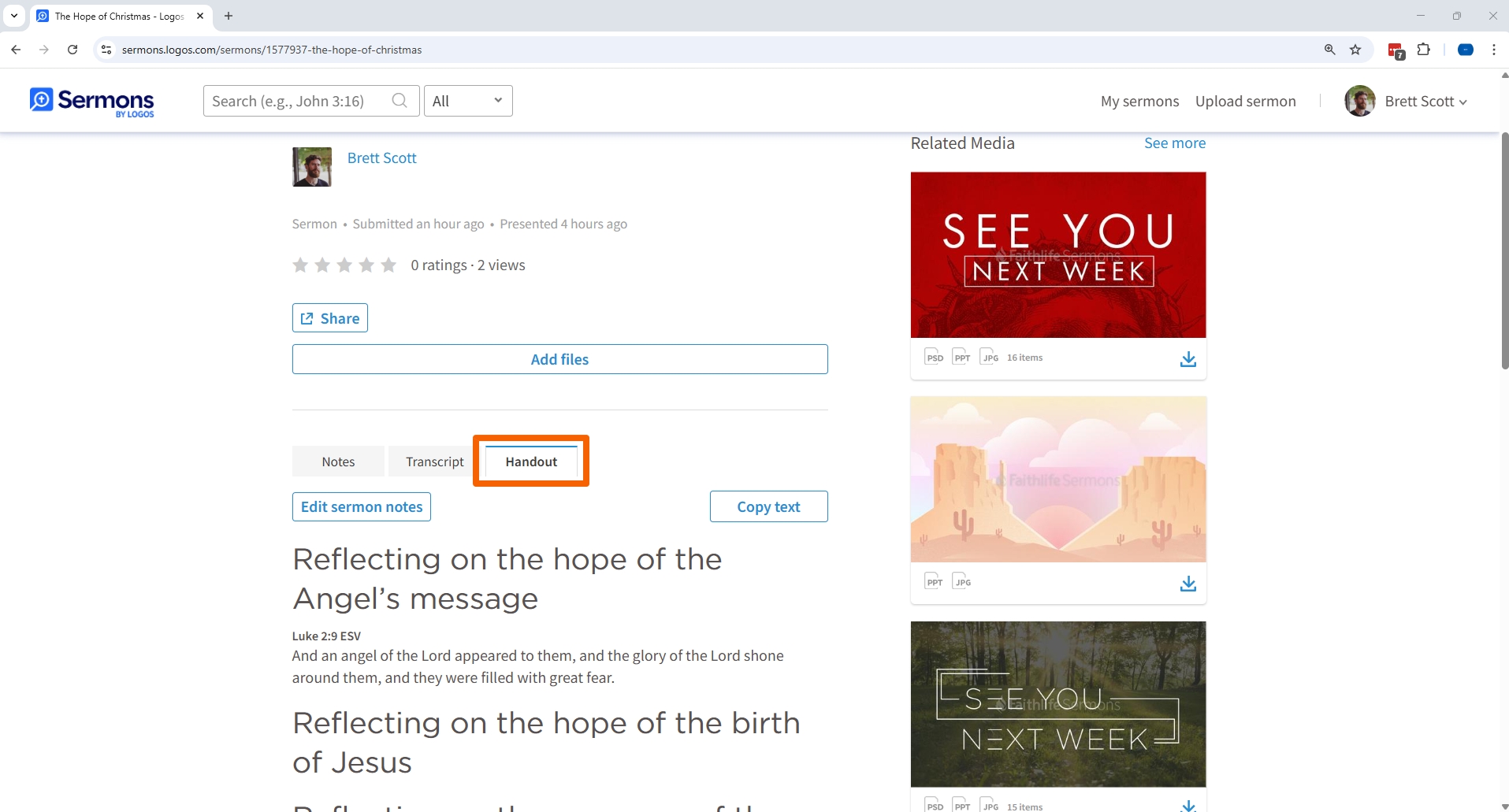The image size is (1509, 812).
Task: Close The Hope of Christmas tab
Action: (200, 16)
